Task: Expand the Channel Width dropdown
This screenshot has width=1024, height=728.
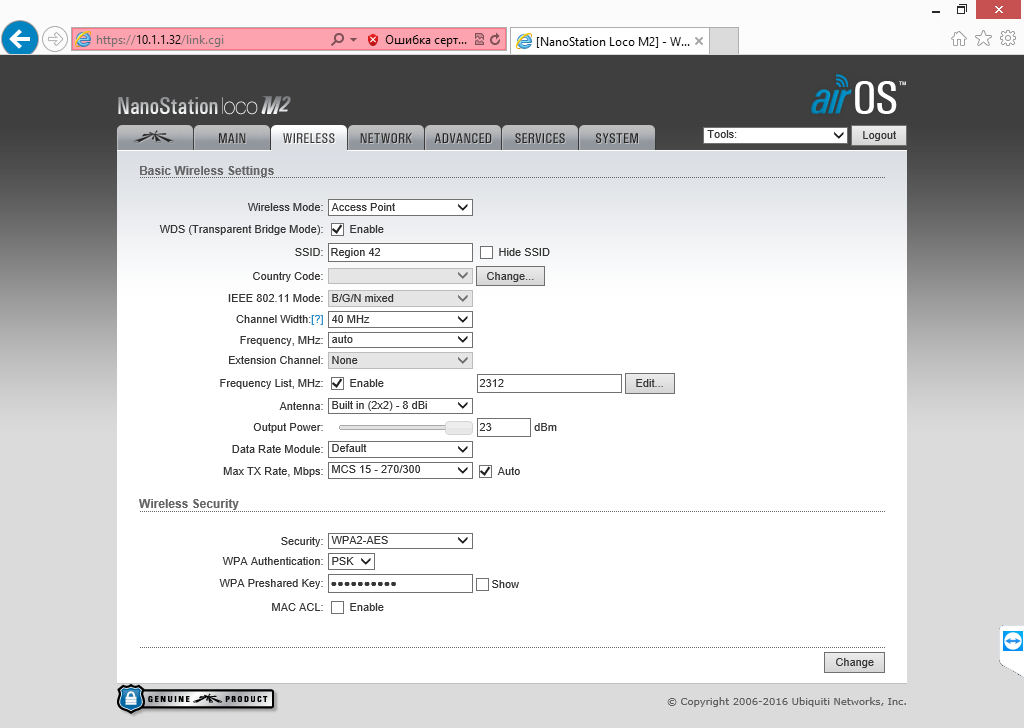Action: 400,319
